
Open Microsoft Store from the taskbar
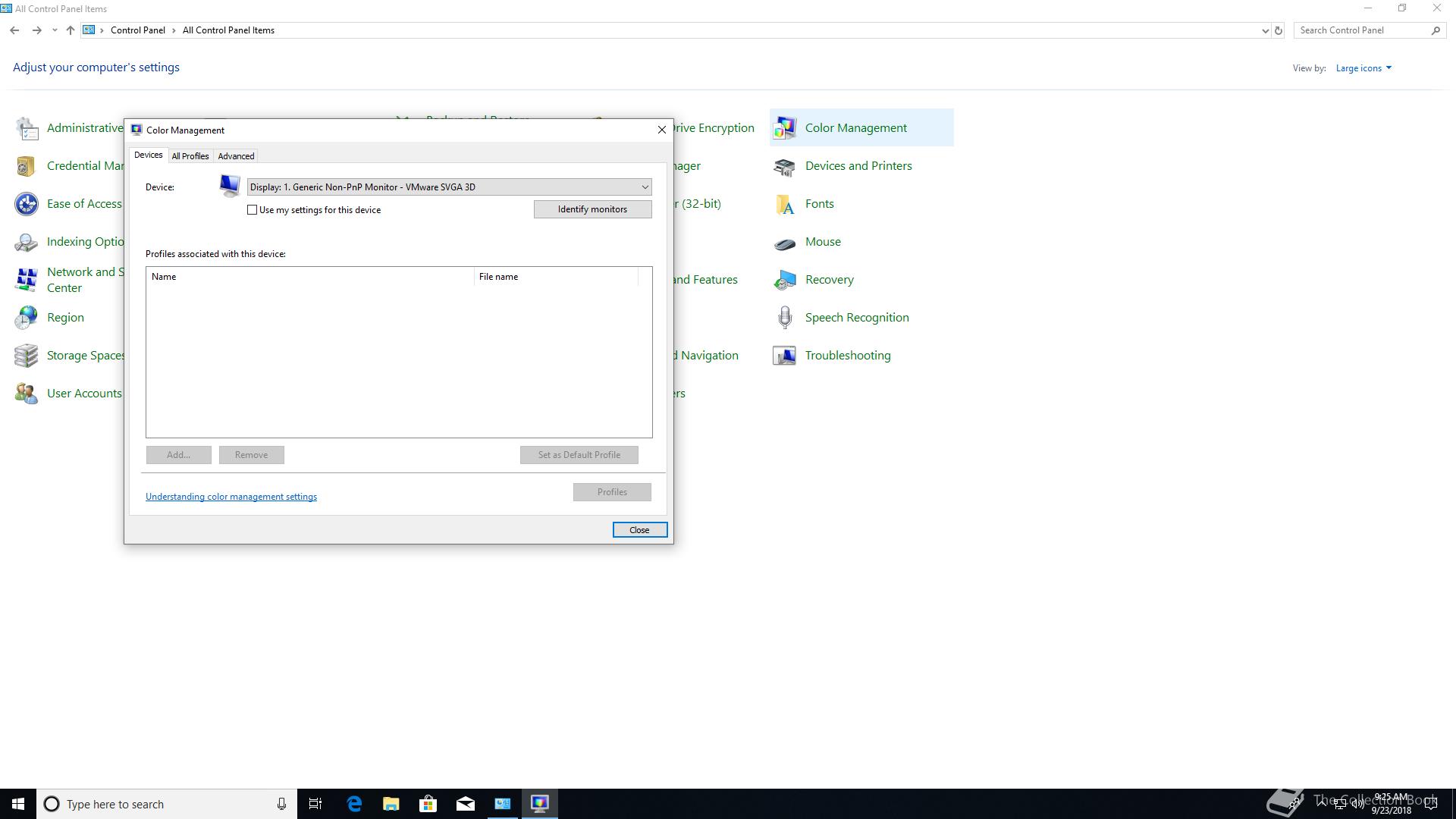[428, 804]
